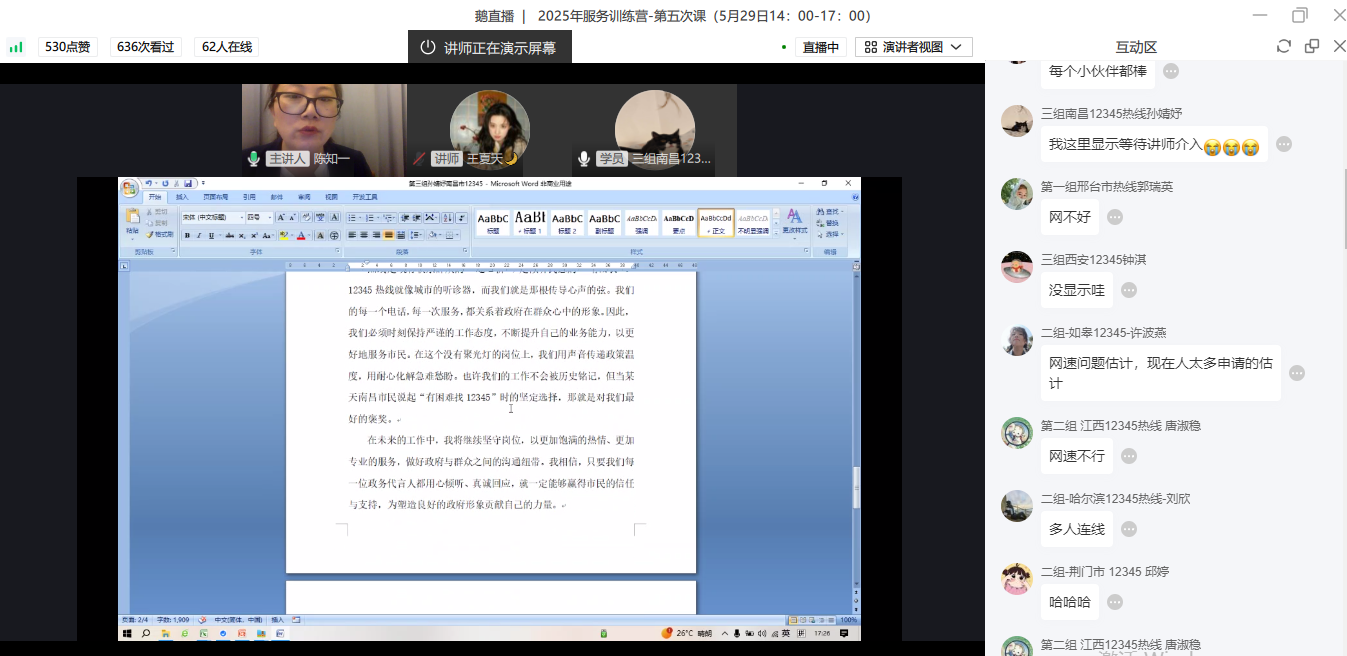The image size is (1347, 656).
Task: Toggle the muted microphone icon for 王夏天
Action: (419, 159)
